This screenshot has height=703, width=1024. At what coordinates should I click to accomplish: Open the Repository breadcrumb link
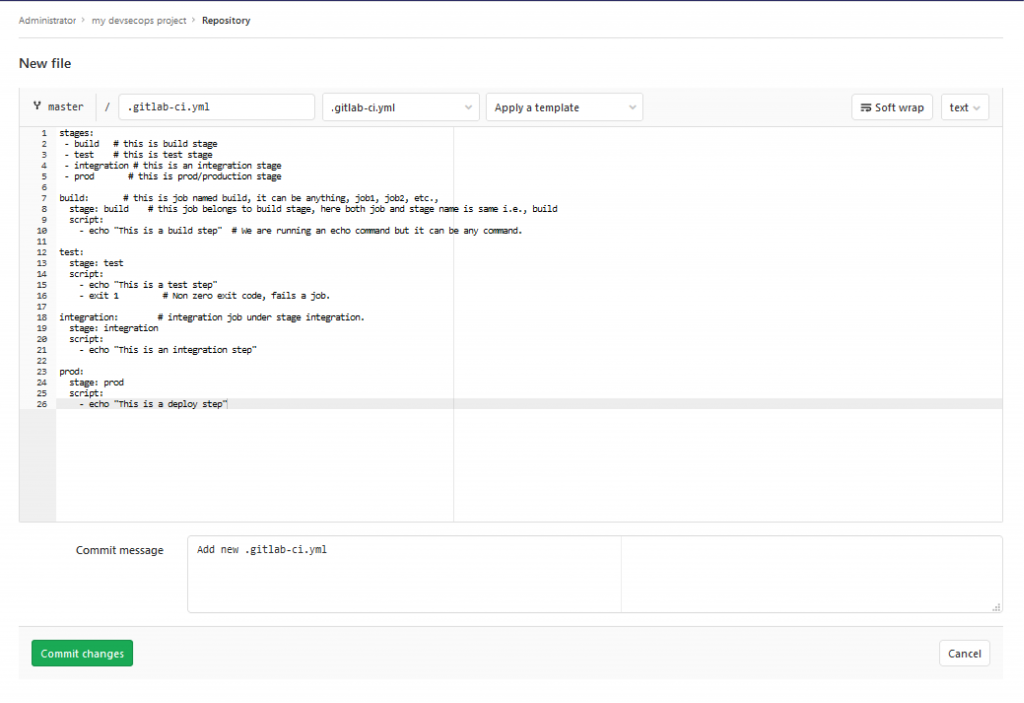tap(226, 20)
